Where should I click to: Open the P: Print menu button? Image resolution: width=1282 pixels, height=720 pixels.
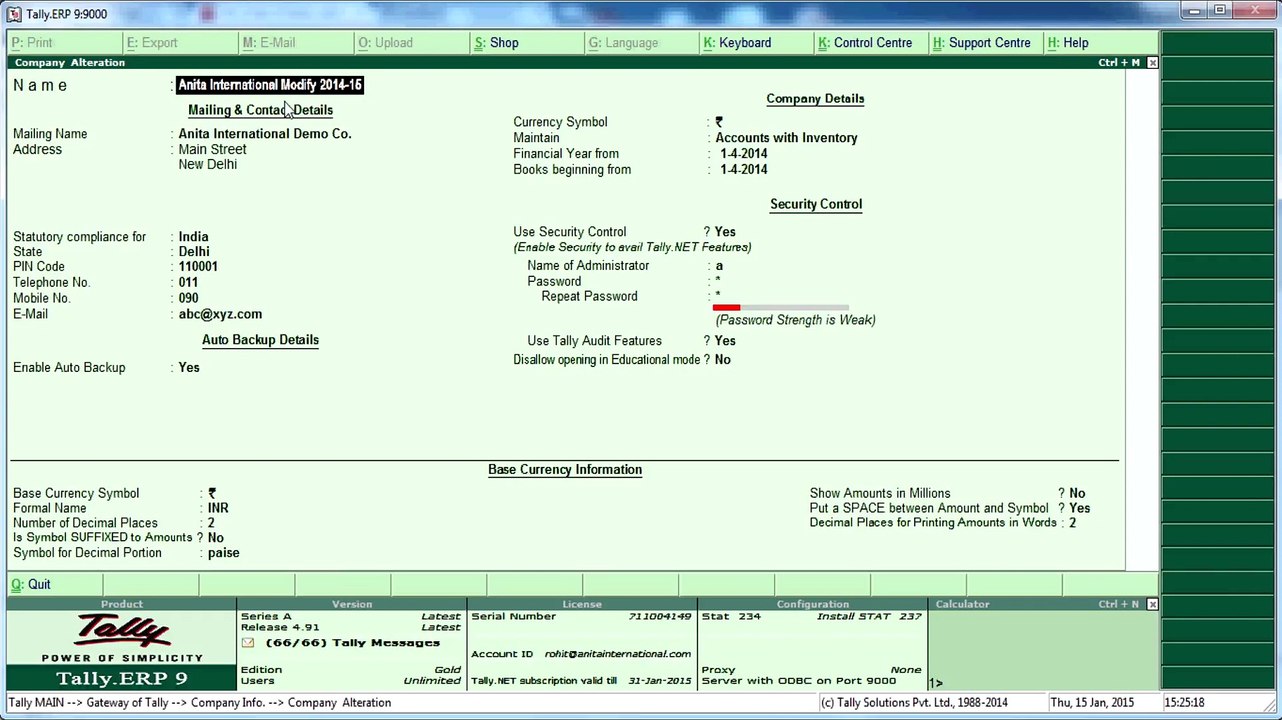65,43
